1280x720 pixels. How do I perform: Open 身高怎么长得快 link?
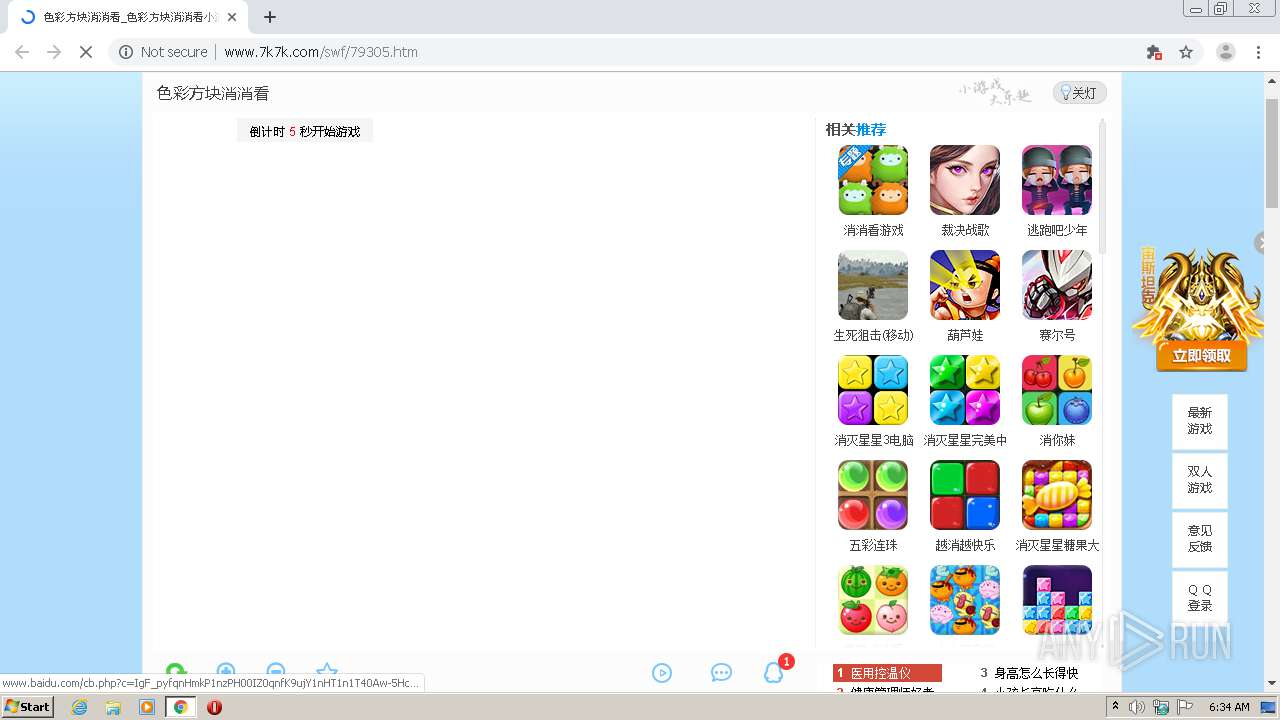[x=1036, y=673]
